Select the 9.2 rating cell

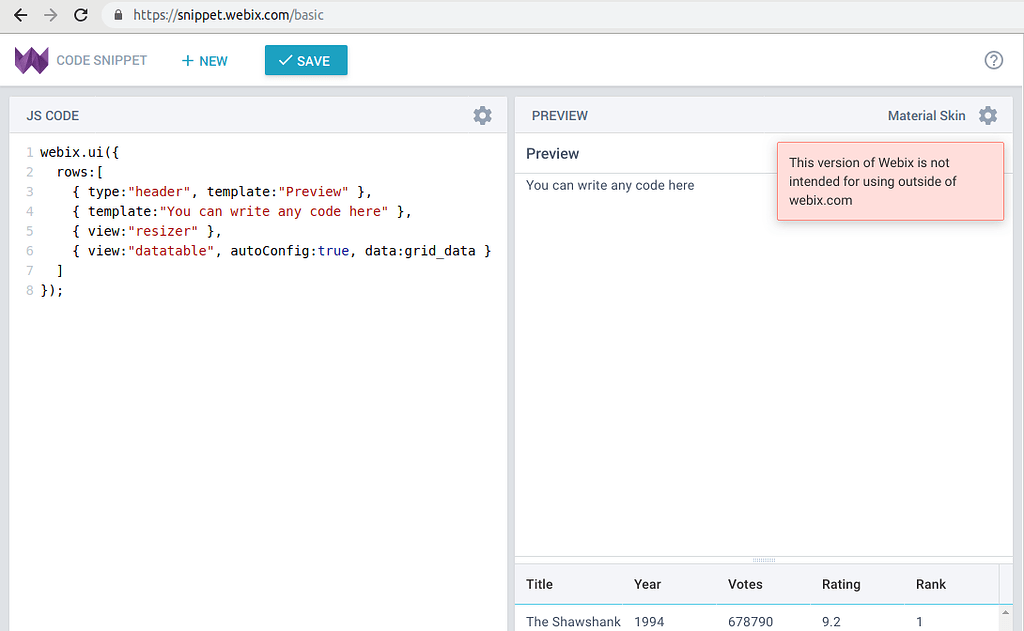click(x=857, y=621)
